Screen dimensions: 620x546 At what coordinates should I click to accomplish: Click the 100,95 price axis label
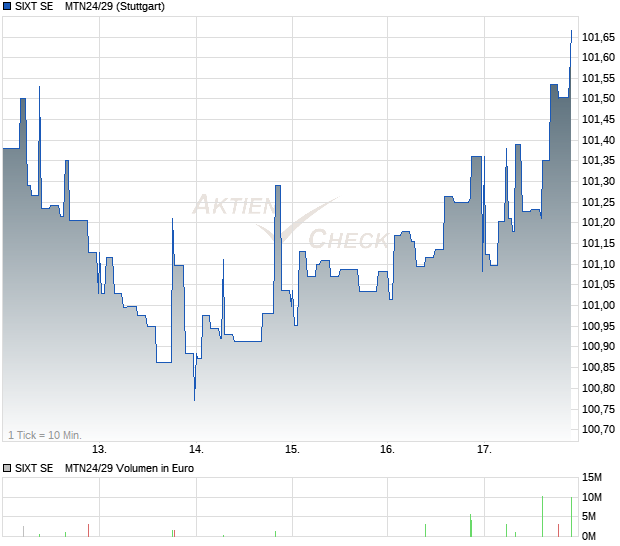pyautogui.click(x=598, y=326)
